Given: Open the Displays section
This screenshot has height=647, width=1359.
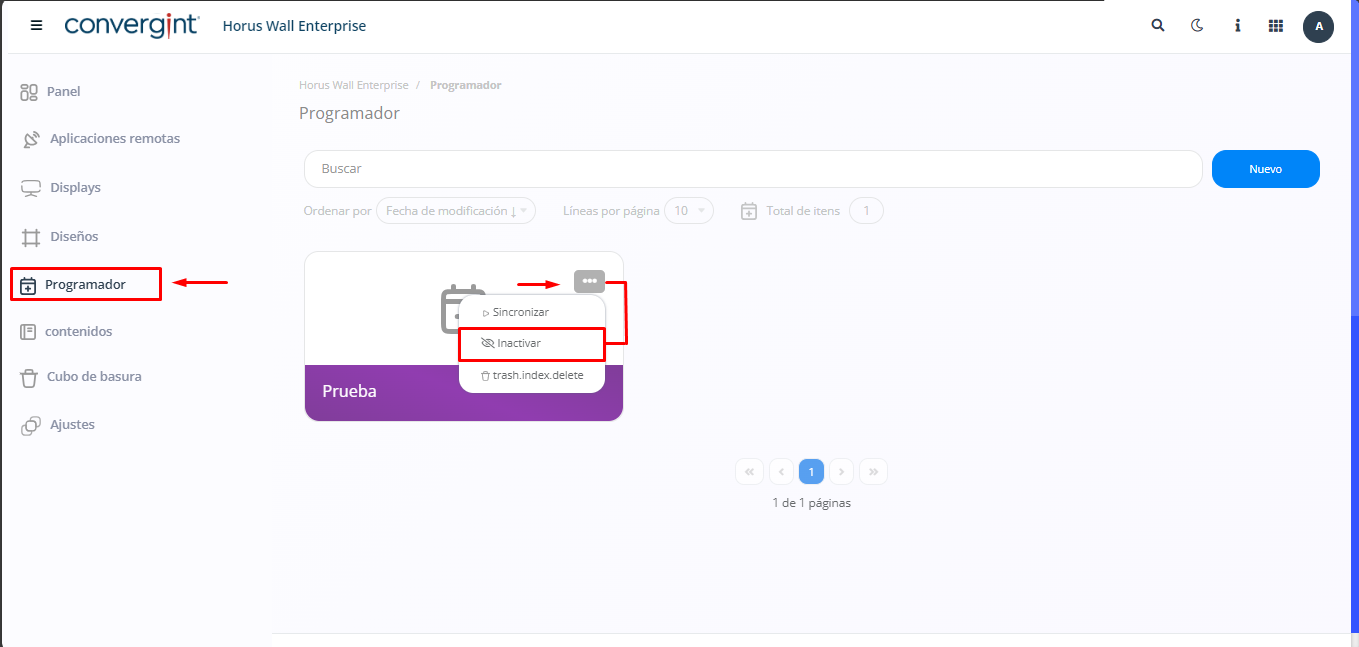Looking at the screenshot, I should point(75,188).
